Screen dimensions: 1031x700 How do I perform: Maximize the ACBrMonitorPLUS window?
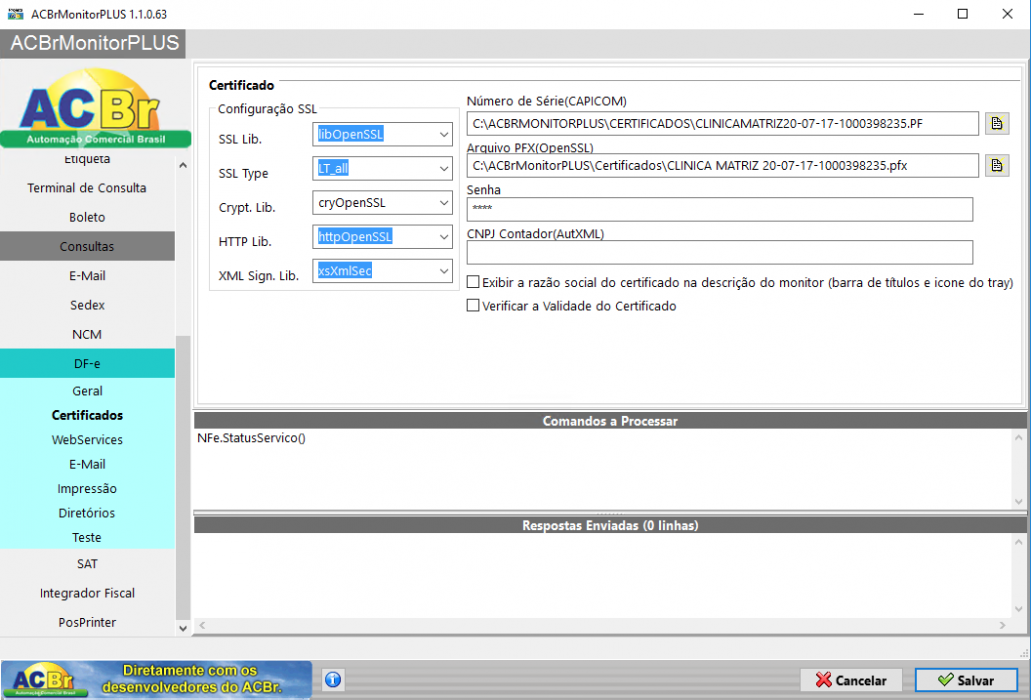click(x=963, y=14)
